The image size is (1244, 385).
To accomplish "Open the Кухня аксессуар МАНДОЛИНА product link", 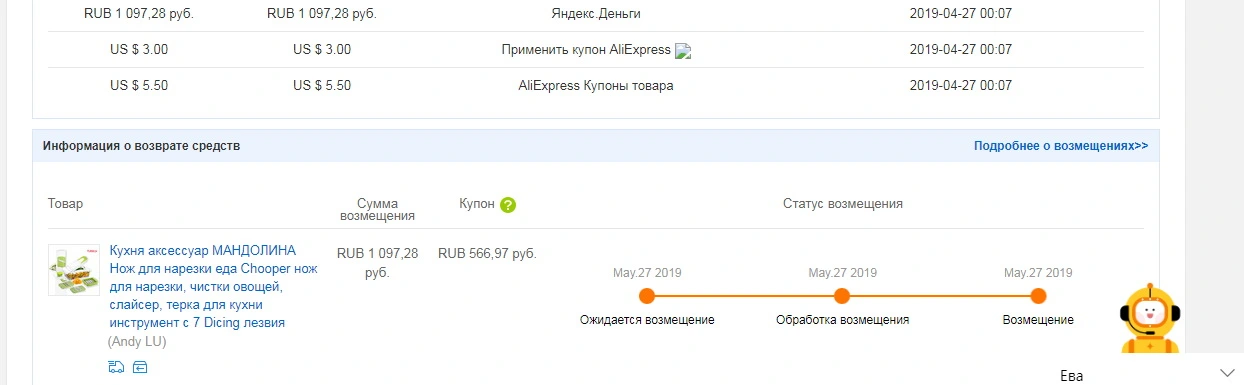I will pos(214,287).
